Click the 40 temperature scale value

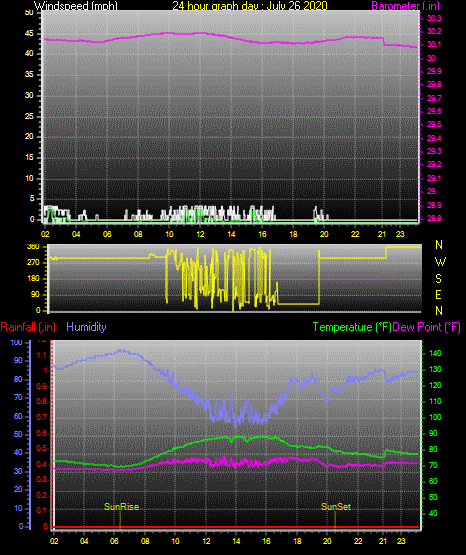pos(433,513)
